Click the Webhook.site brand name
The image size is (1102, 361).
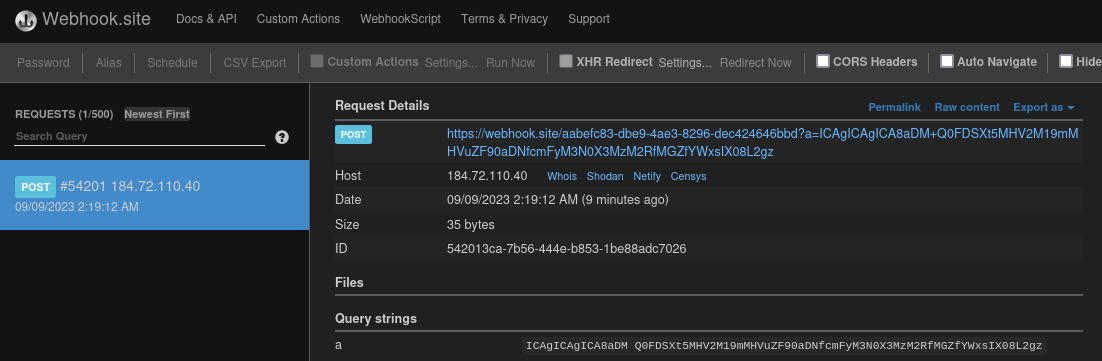click(x=96, y=19)
